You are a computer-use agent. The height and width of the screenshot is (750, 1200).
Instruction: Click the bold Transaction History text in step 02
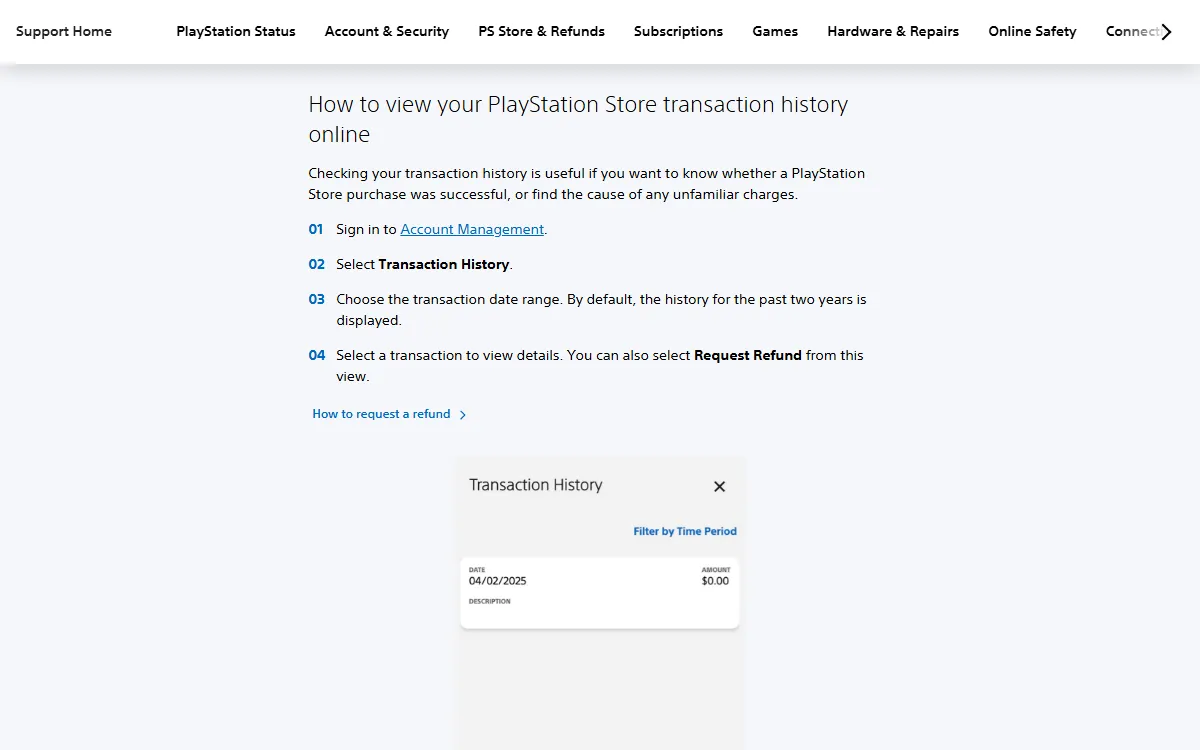[x=444, y=264]
